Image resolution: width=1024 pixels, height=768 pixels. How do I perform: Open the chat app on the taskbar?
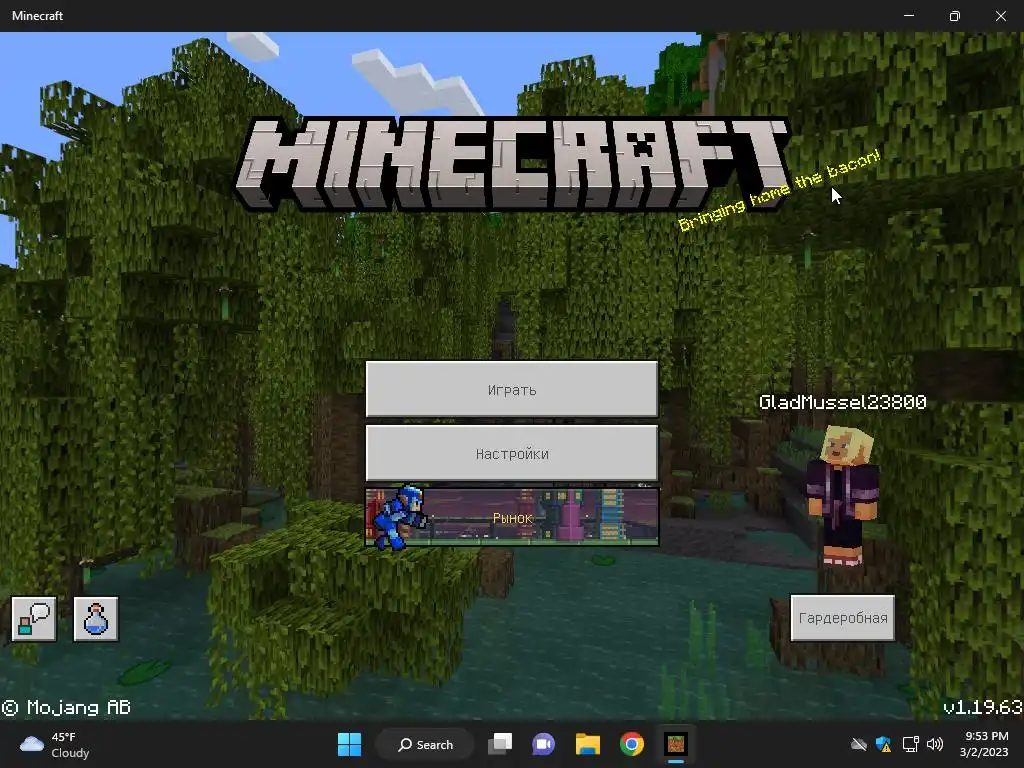tap(543, 744)
